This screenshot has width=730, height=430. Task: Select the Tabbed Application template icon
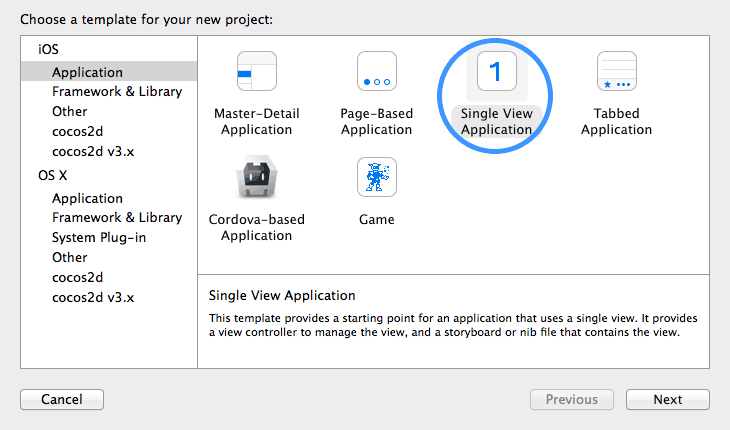coord(616,72)
